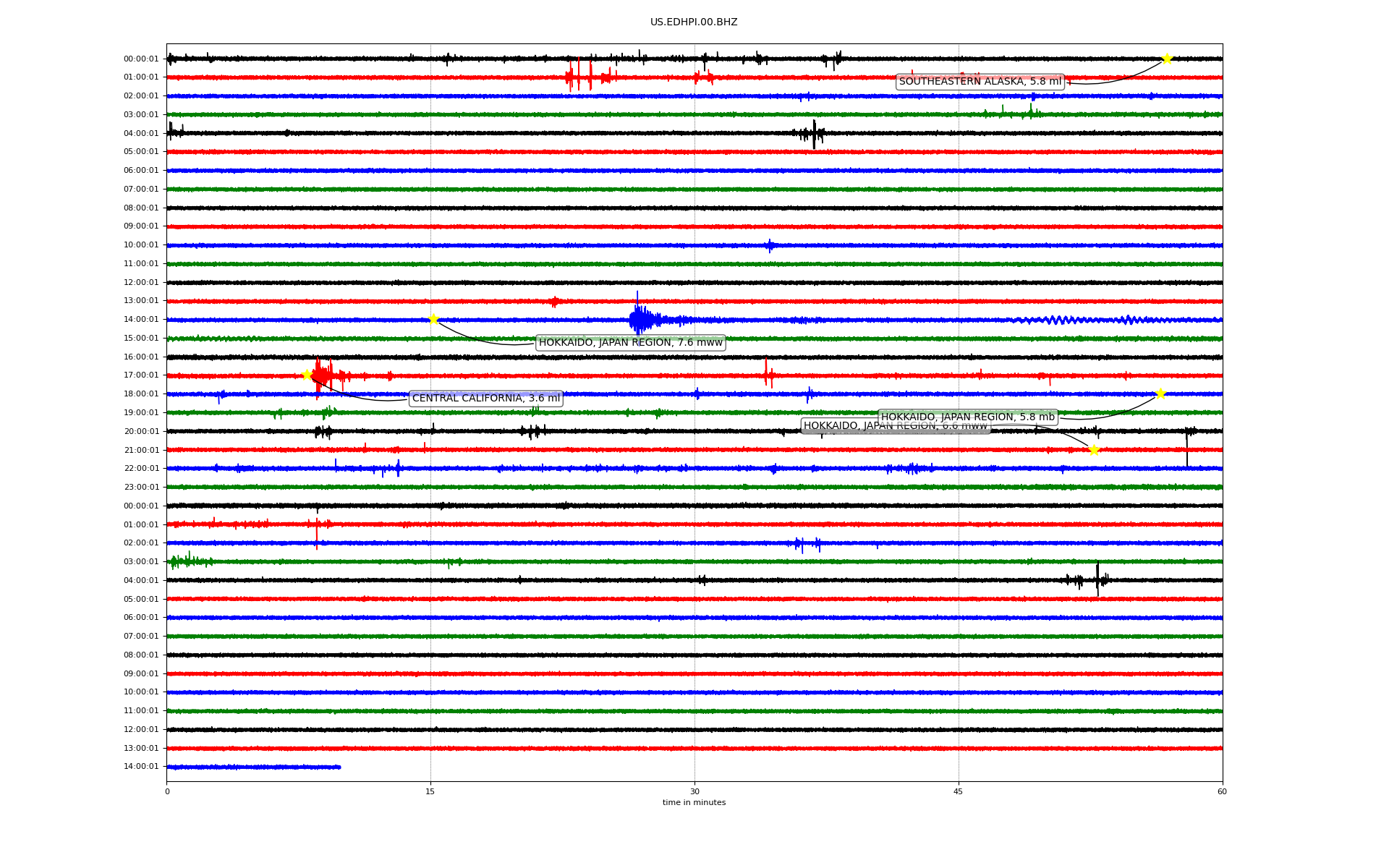Click the large blue waveform burst on the 14:00:01 trace

click(640, 319)
